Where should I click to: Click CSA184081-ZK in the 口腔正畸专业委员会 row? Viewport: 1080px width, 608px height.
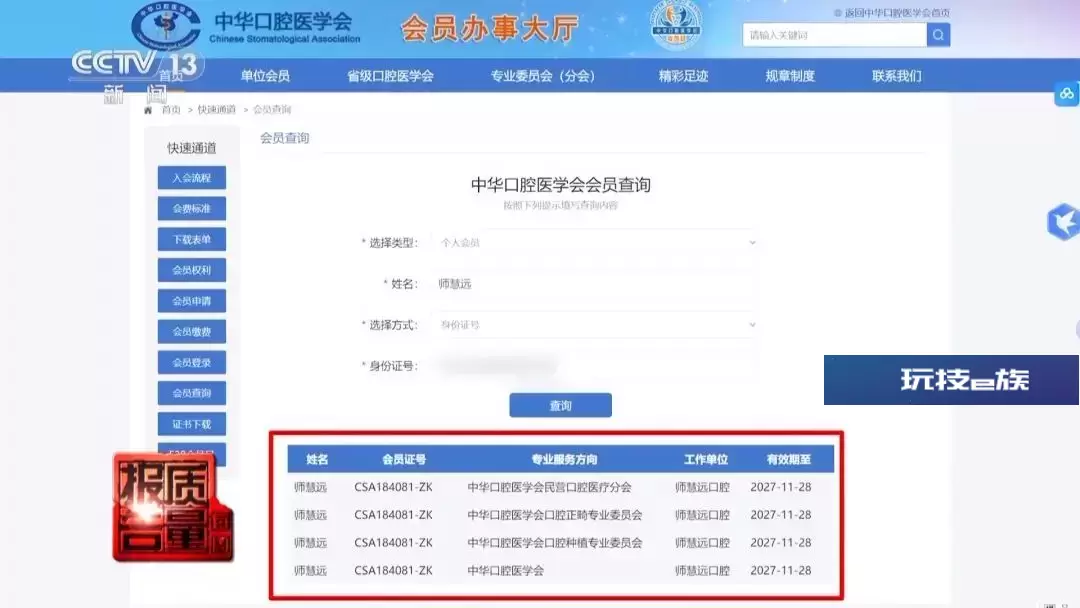pos(393,515)
